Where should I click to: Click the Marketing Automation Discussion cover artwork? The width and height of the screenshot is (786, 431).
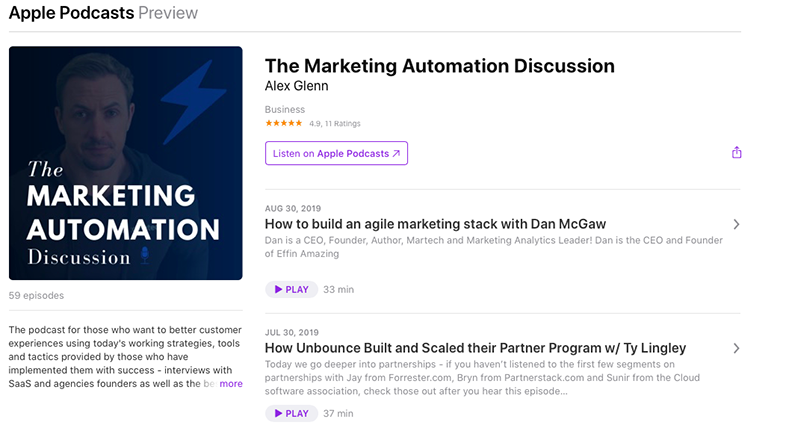[125, 163]
